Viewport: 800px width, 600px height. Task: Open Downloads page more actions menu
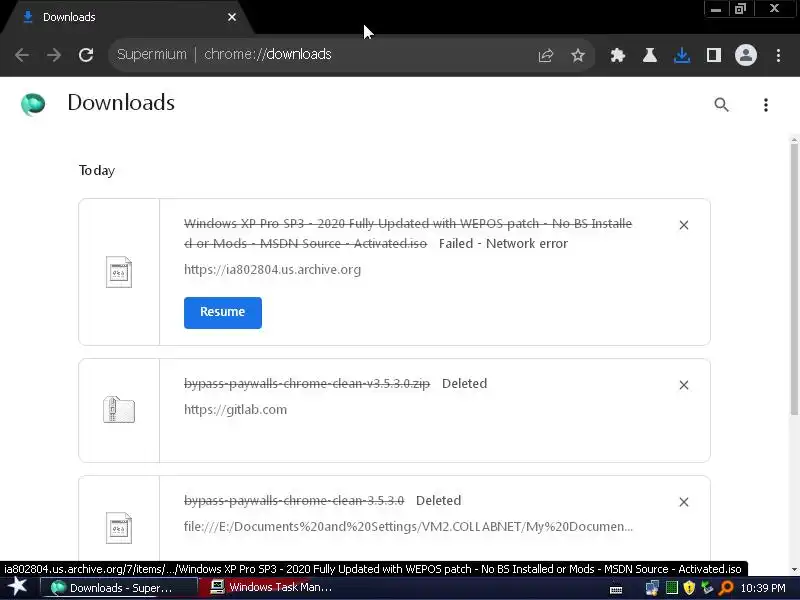click(x=765, y=105)
